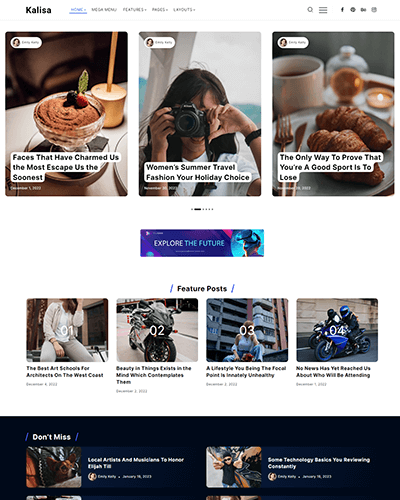Expand the Home dropdown menu
The image size is (400, 500).
(x=78, y=10)
